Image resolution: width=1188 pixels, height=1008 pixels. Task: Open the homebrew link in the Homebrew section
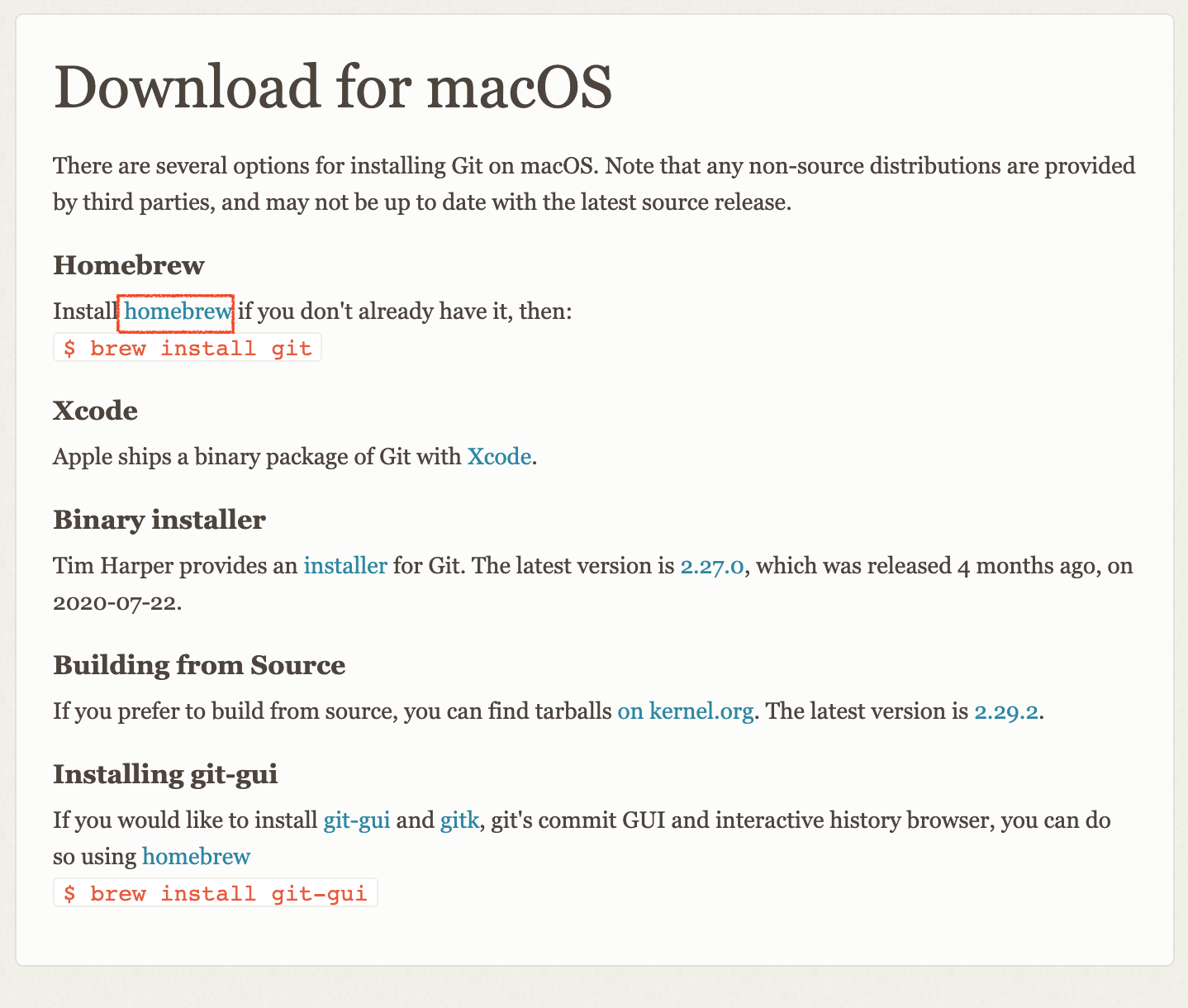pyautogui.click(x=178, y=311)
